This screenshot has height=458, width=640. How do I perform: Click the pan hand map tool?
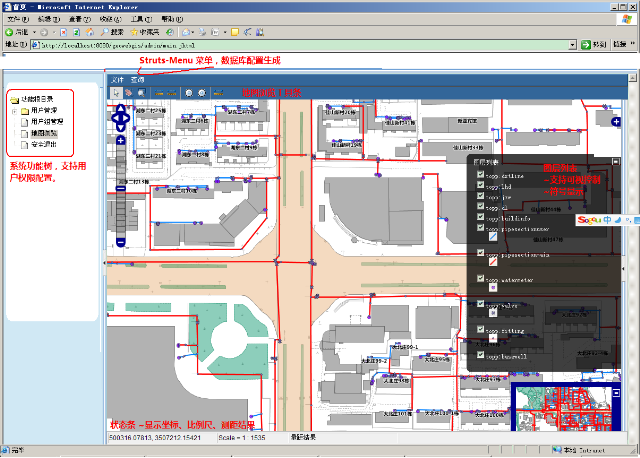(130, 93)
